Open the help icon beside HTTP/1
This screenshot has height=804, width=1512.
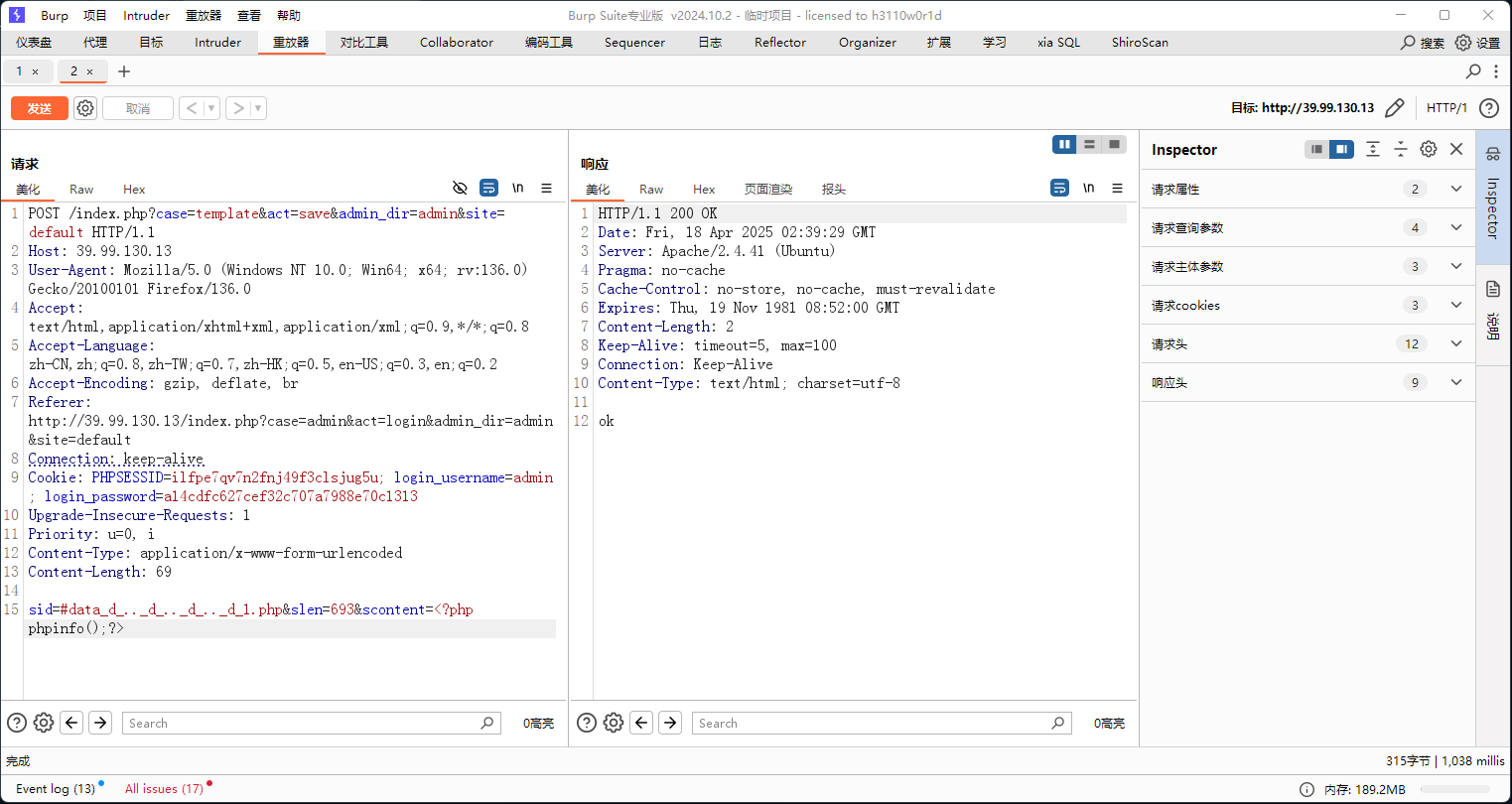[1488, 108]
